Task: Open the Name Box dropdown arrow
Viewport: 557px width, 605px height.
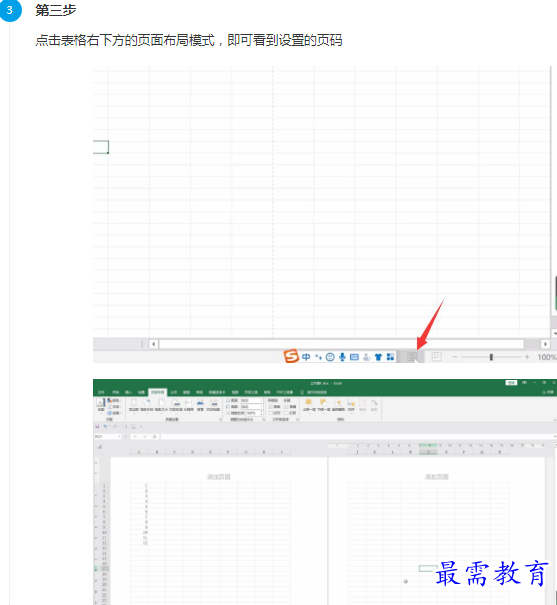Action: (120, 436)
